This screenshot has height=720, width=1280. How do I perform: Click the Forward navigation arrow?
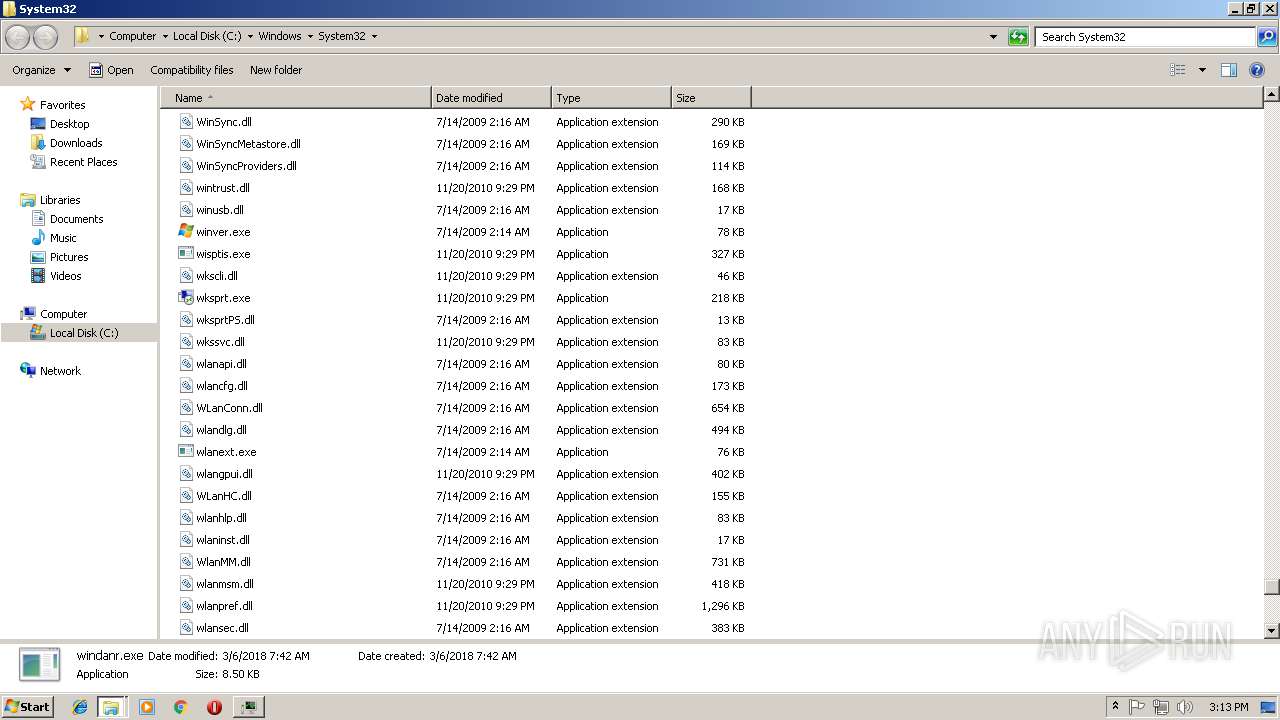(x=45, y=37)
